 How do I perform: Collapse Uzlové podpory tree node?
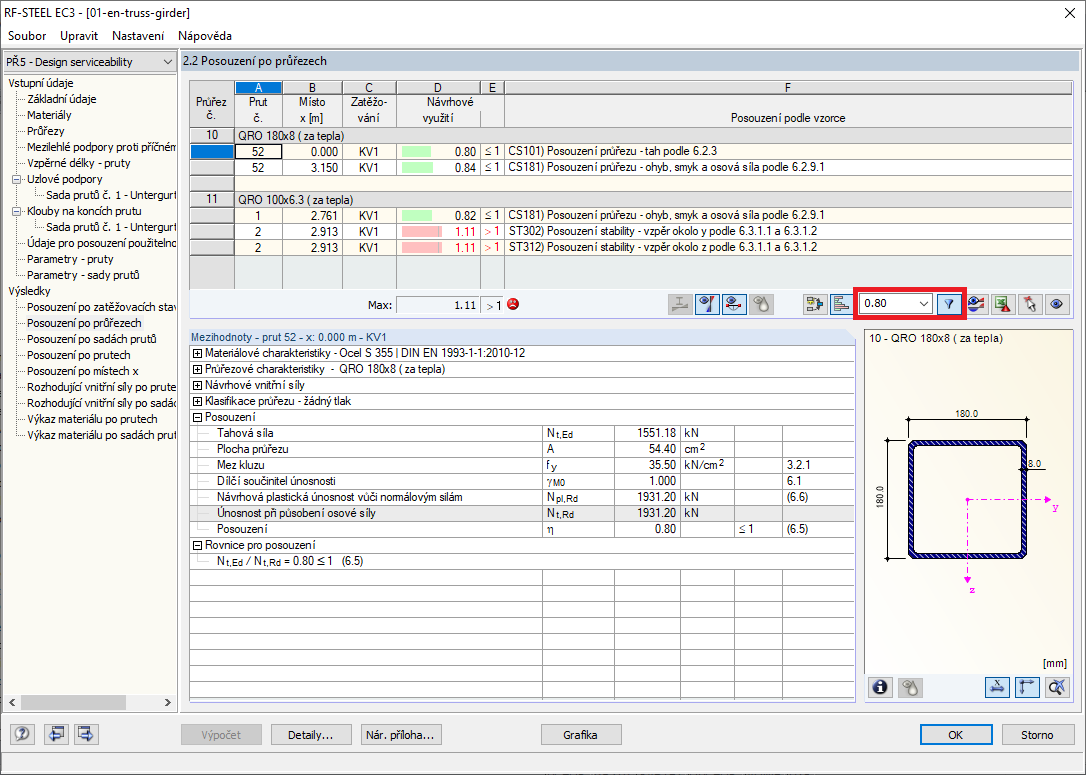pos(17,179)
